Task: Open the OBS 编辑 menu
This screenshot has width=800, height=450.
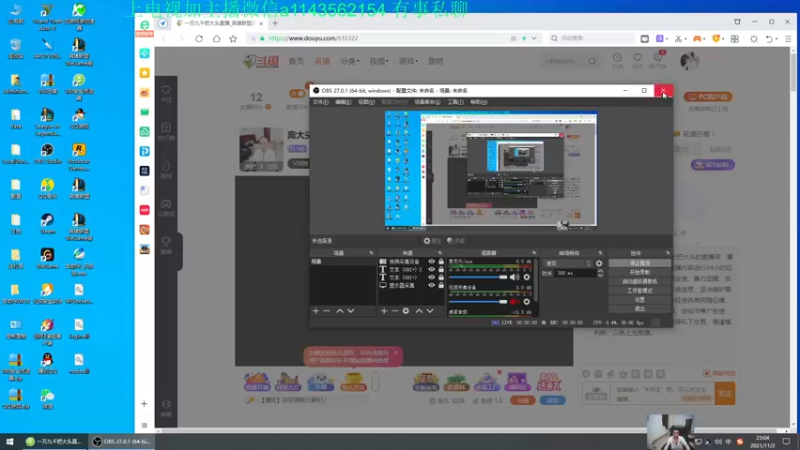Action: [x=343, y=102]
